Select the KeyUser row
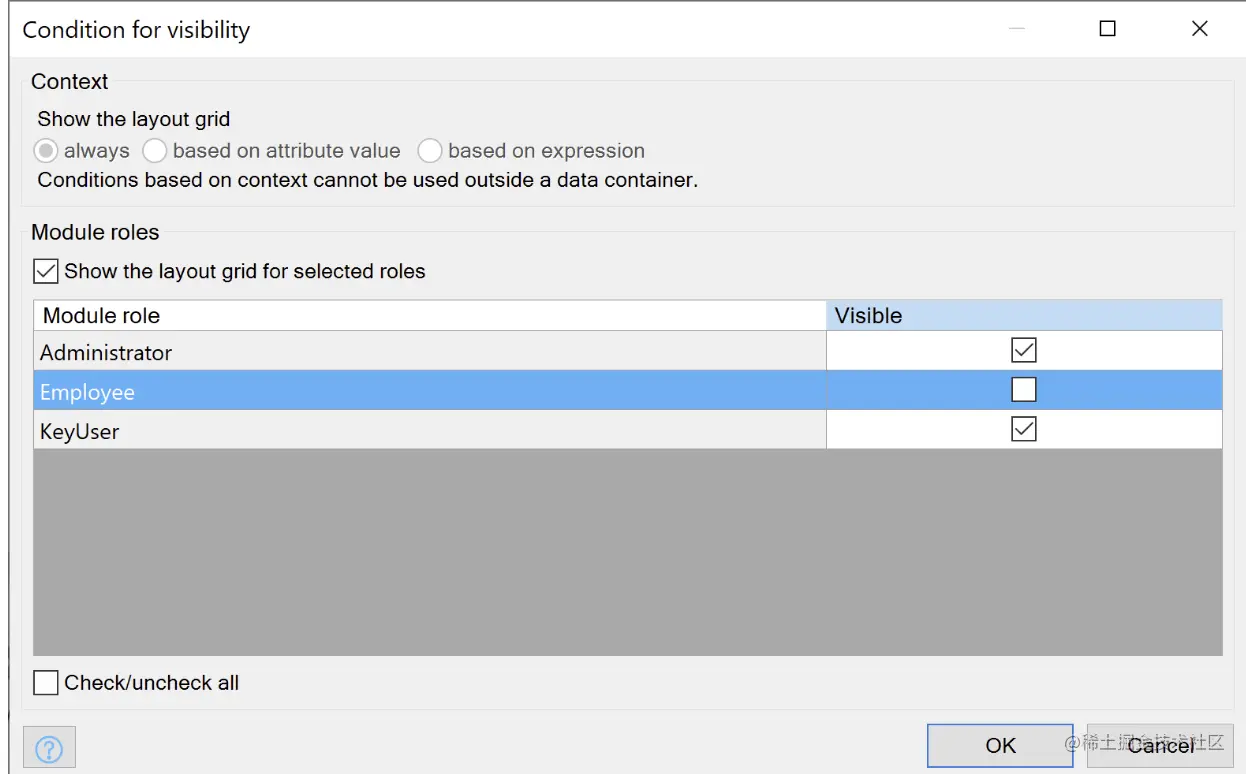The height and width of the screenshot is (774, 1246). coord(430,431)
